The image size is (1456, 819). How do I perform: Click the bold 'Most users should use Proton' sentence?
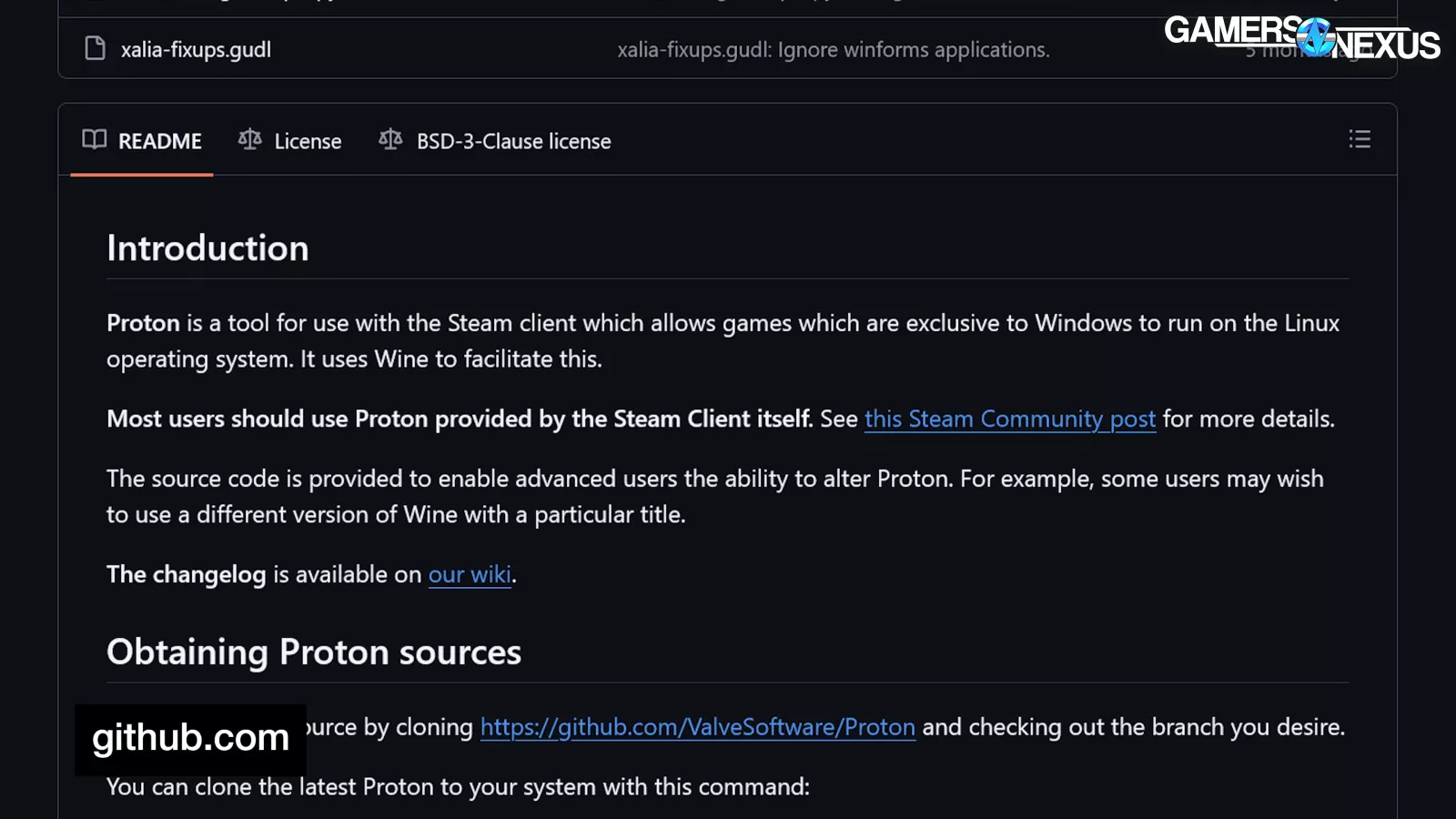[459, 419]
